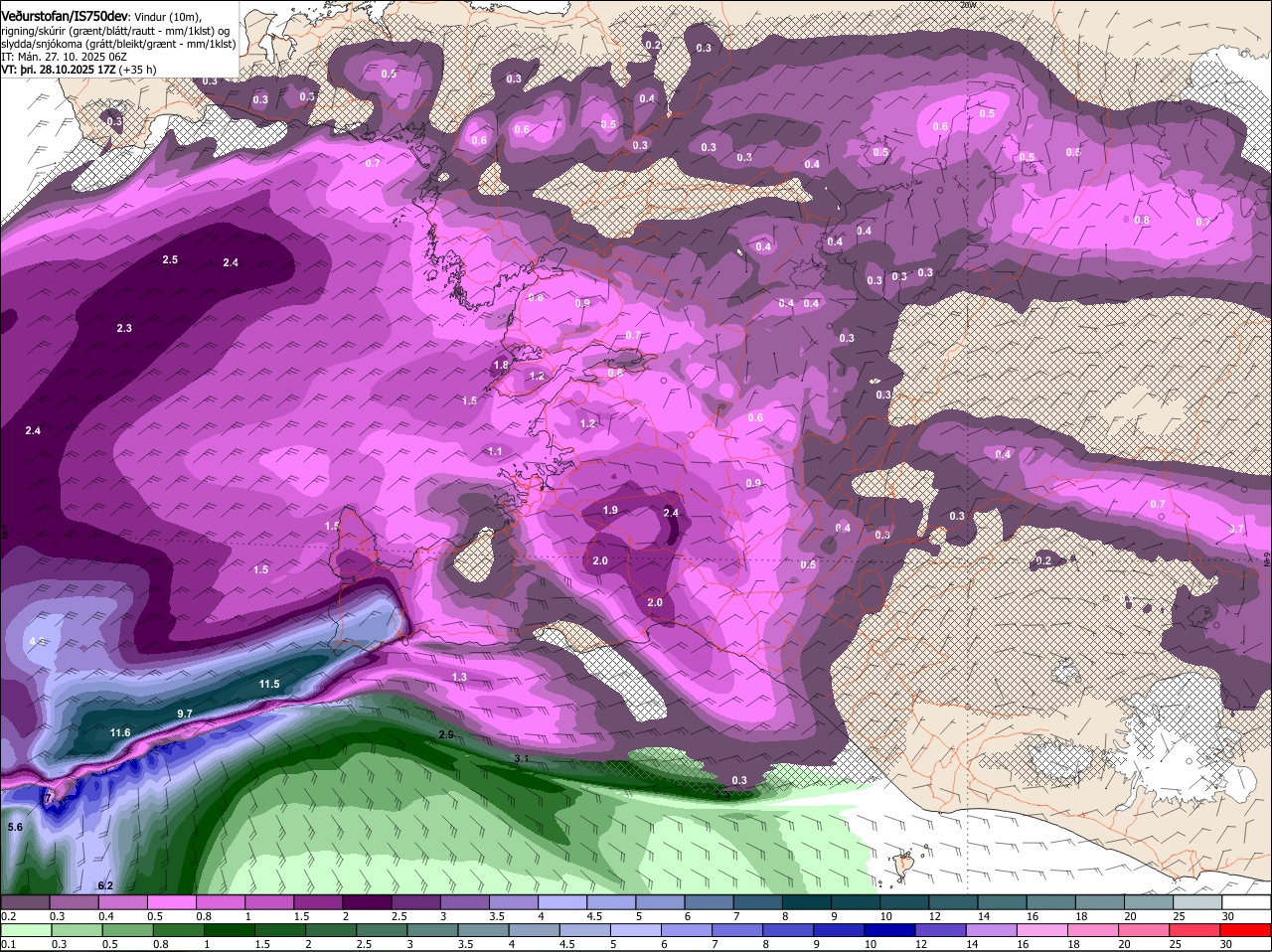The height and width of the screenshot is (952, 1272).
Task: Click the 11.5 value in the teal band
Action: click(x=269, y=685)
